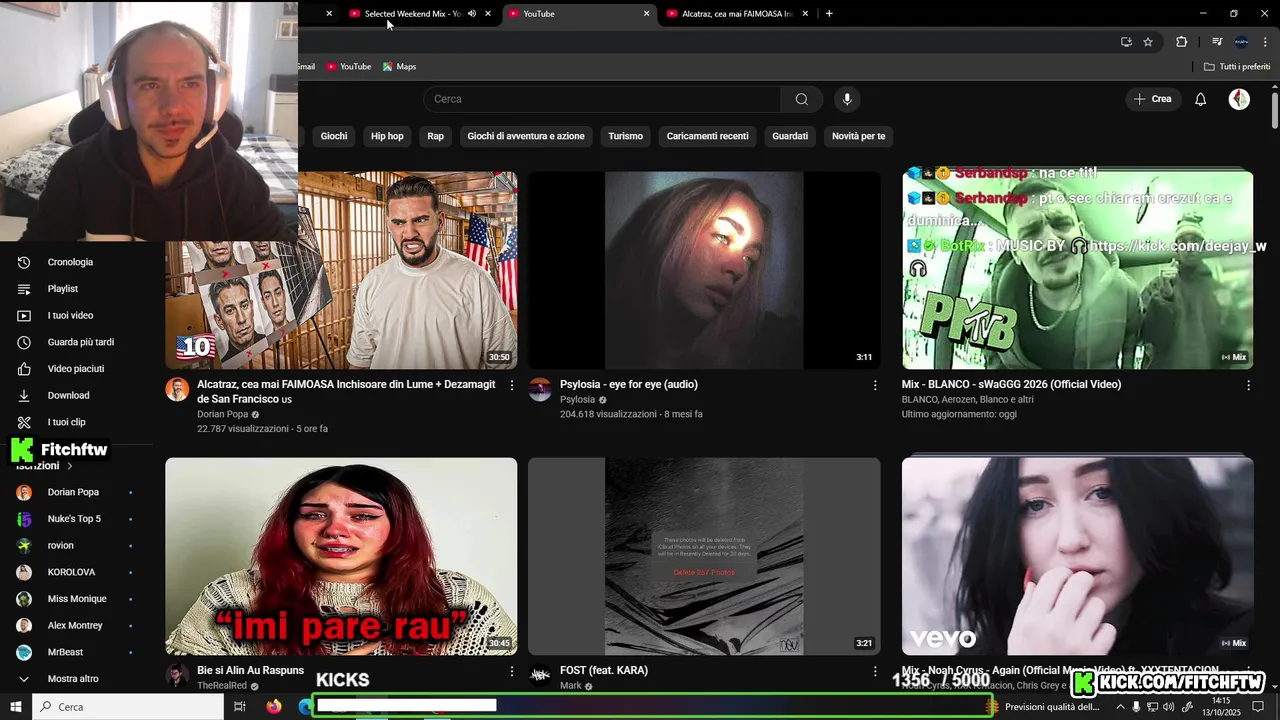Bookmark this page with star icon
This screenshot has height=720, width=1280.
[x=1148, y=42]
